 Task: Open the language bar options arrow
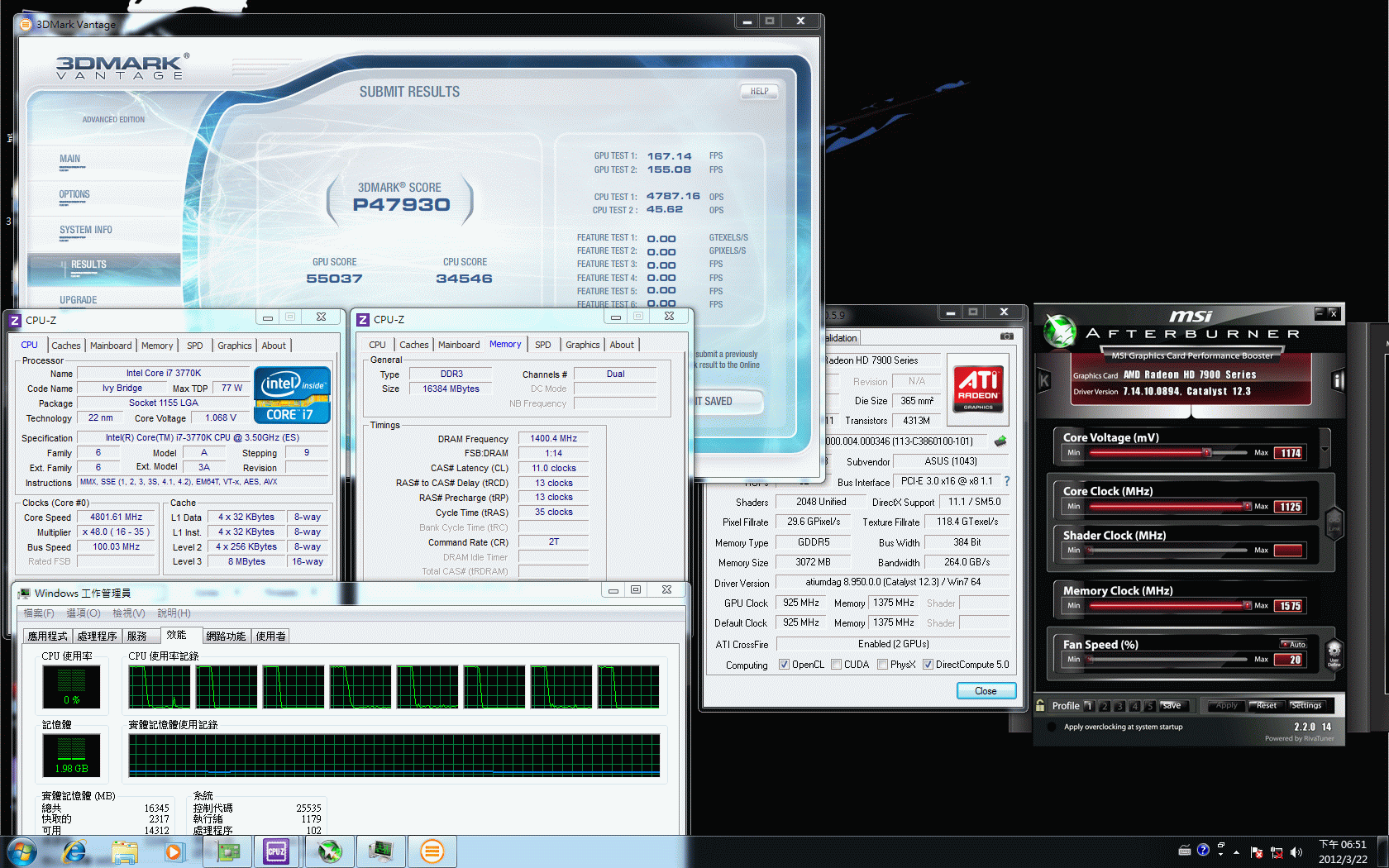(x=1220, y=853)
